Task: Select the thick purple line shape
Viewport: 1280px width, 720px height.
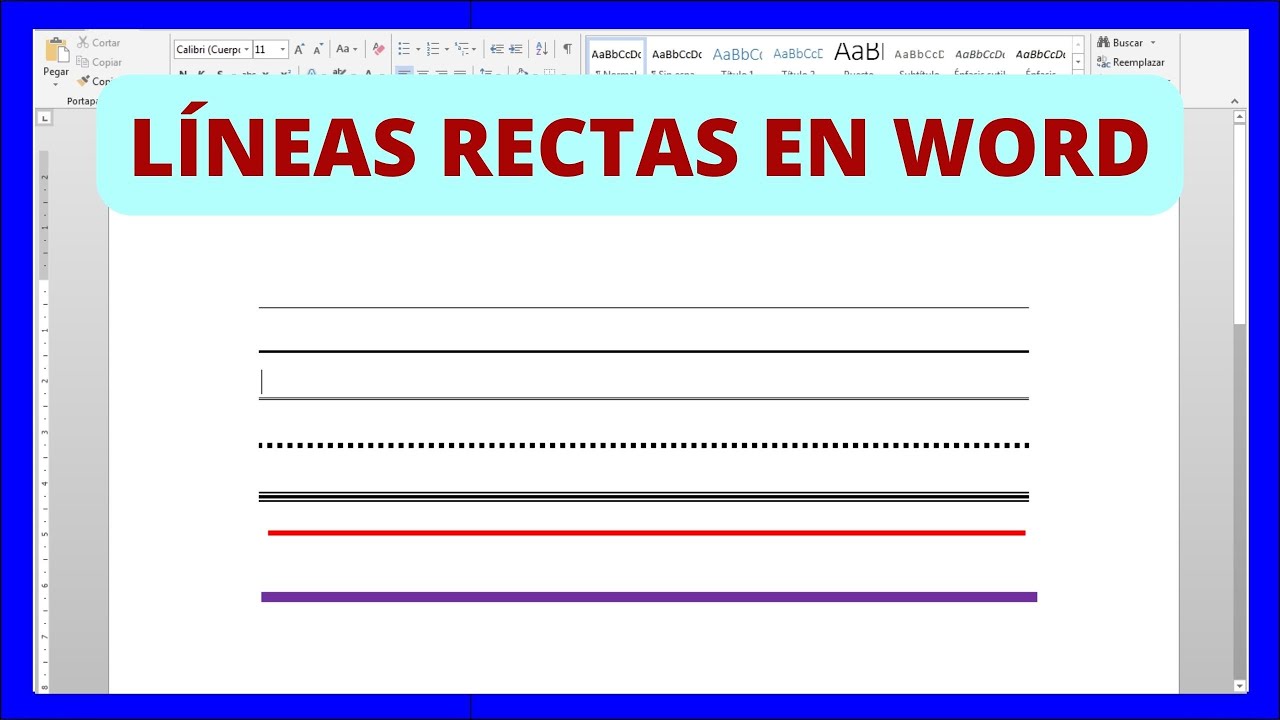Action: click(x=649, y=597)
